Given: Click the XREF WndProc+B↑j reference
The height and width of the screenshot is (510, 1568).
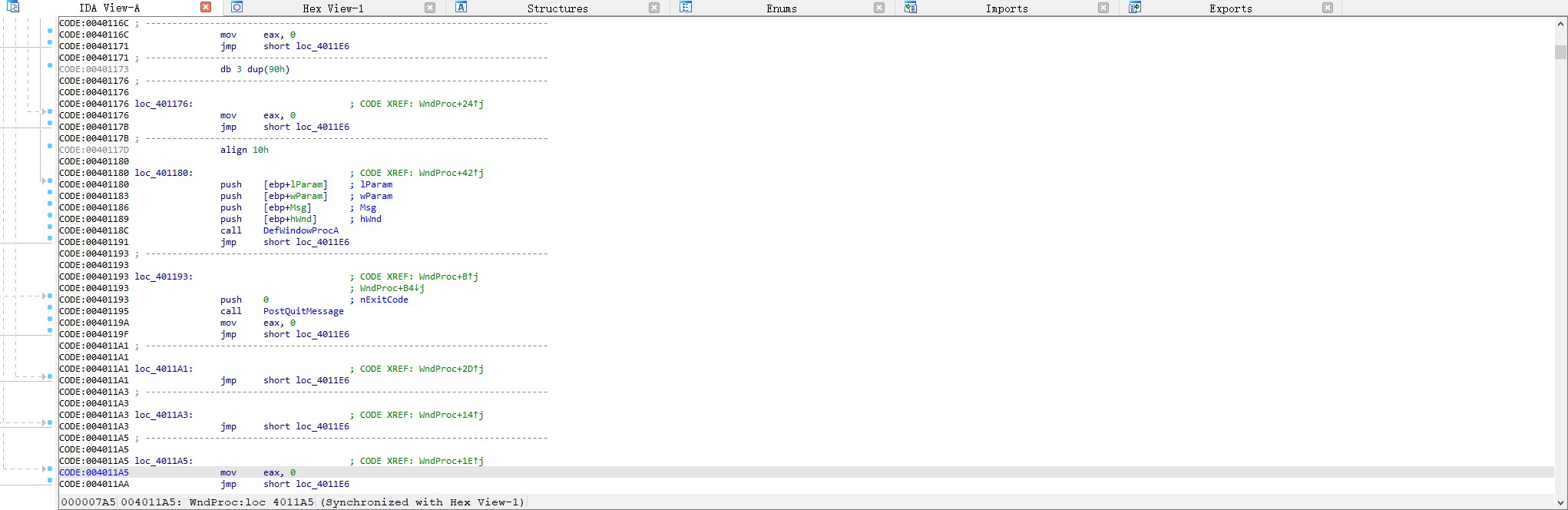Looking at the screenshot, I should pyautogui.click(x=448, y=277).
